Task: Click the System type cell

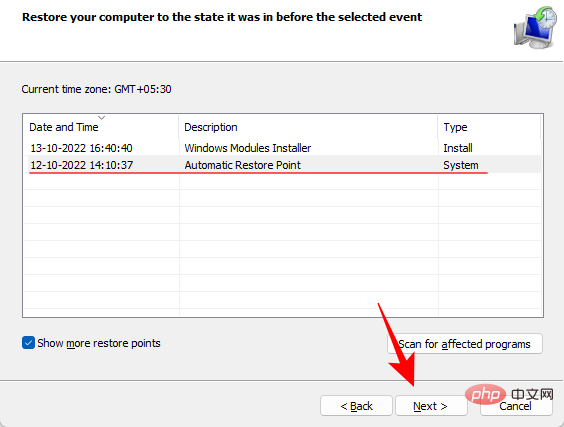Action: (461, 165)
